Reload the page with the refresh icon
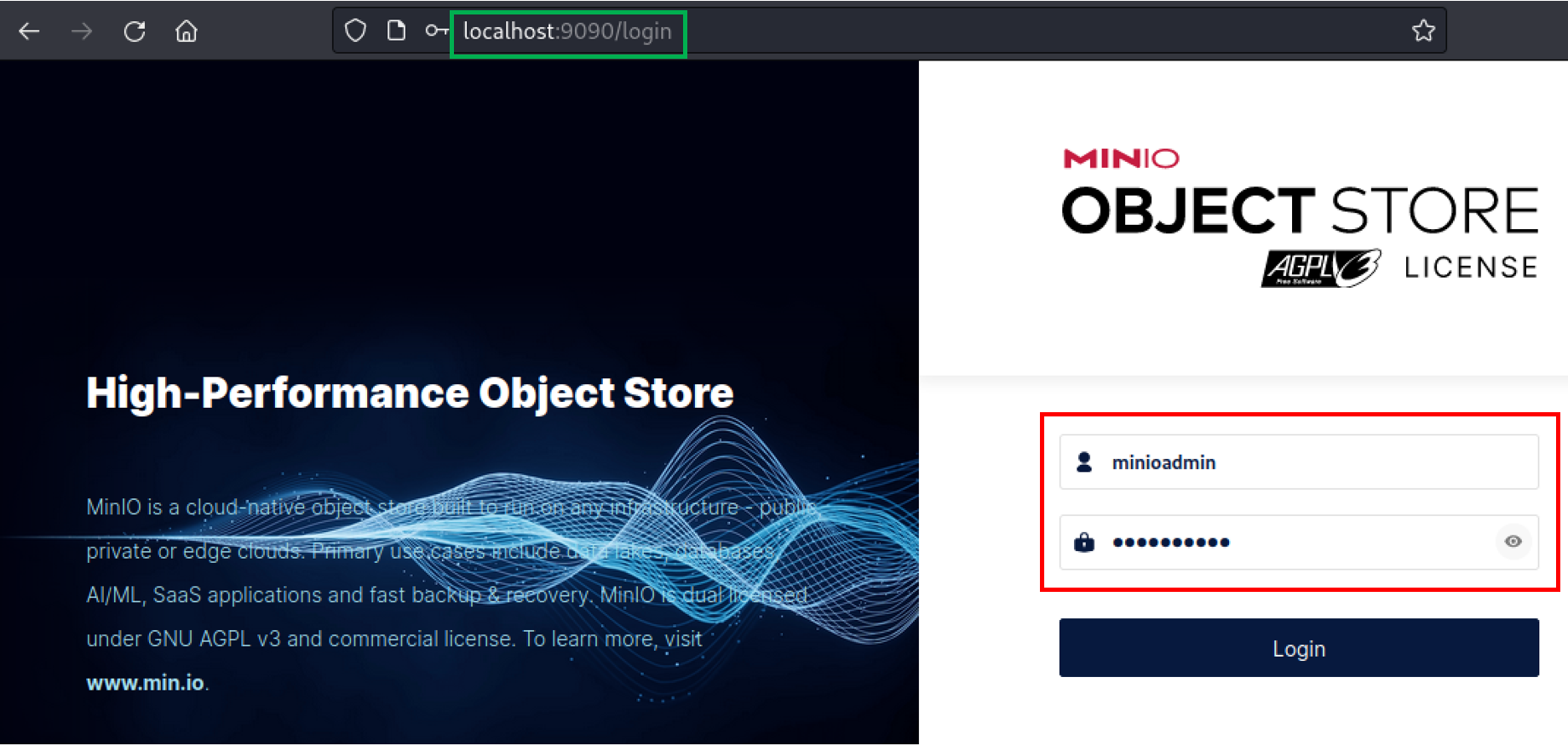1568x746 pixels. point(135,32)
